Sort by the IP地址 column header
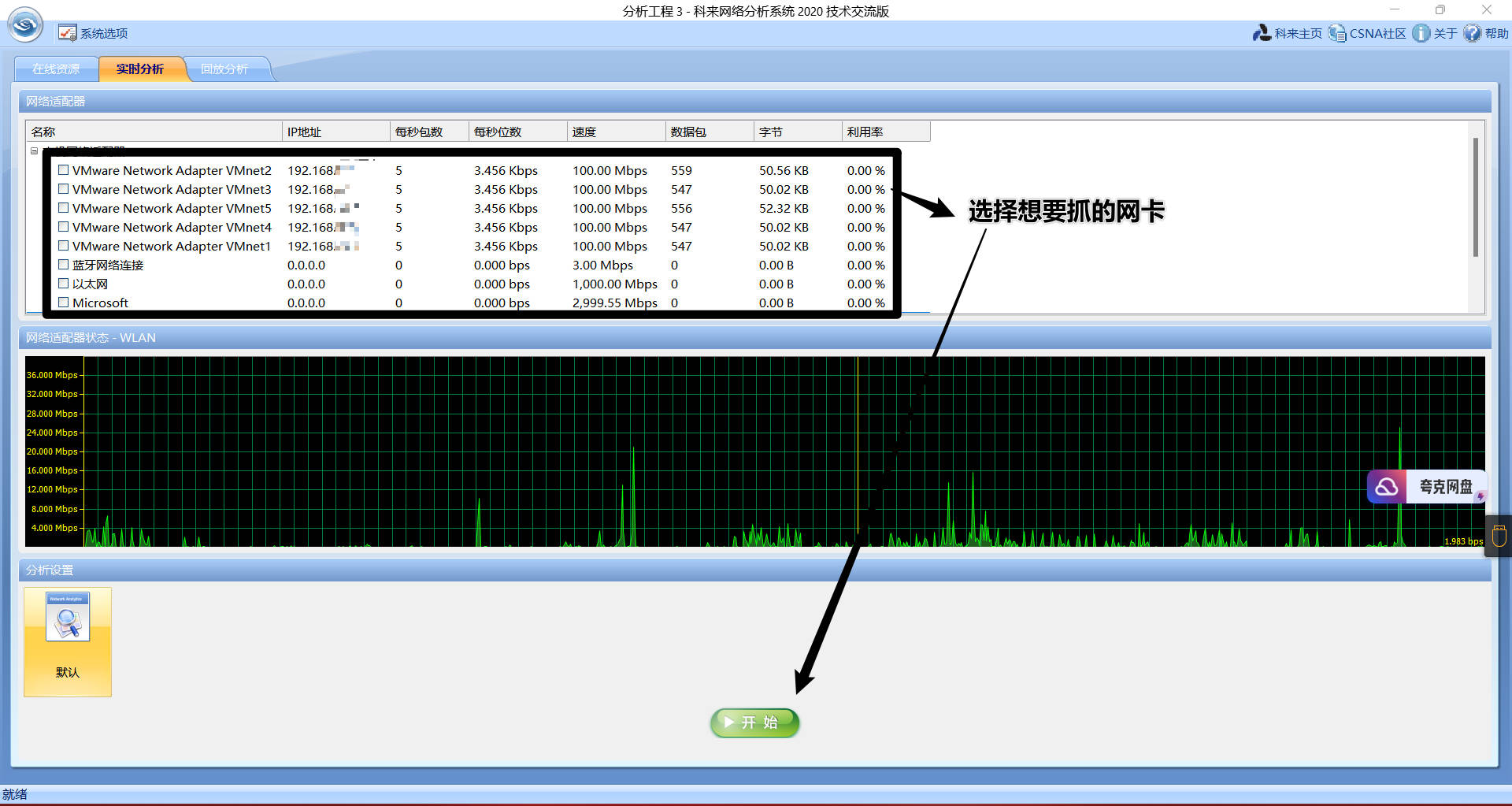 336,132
